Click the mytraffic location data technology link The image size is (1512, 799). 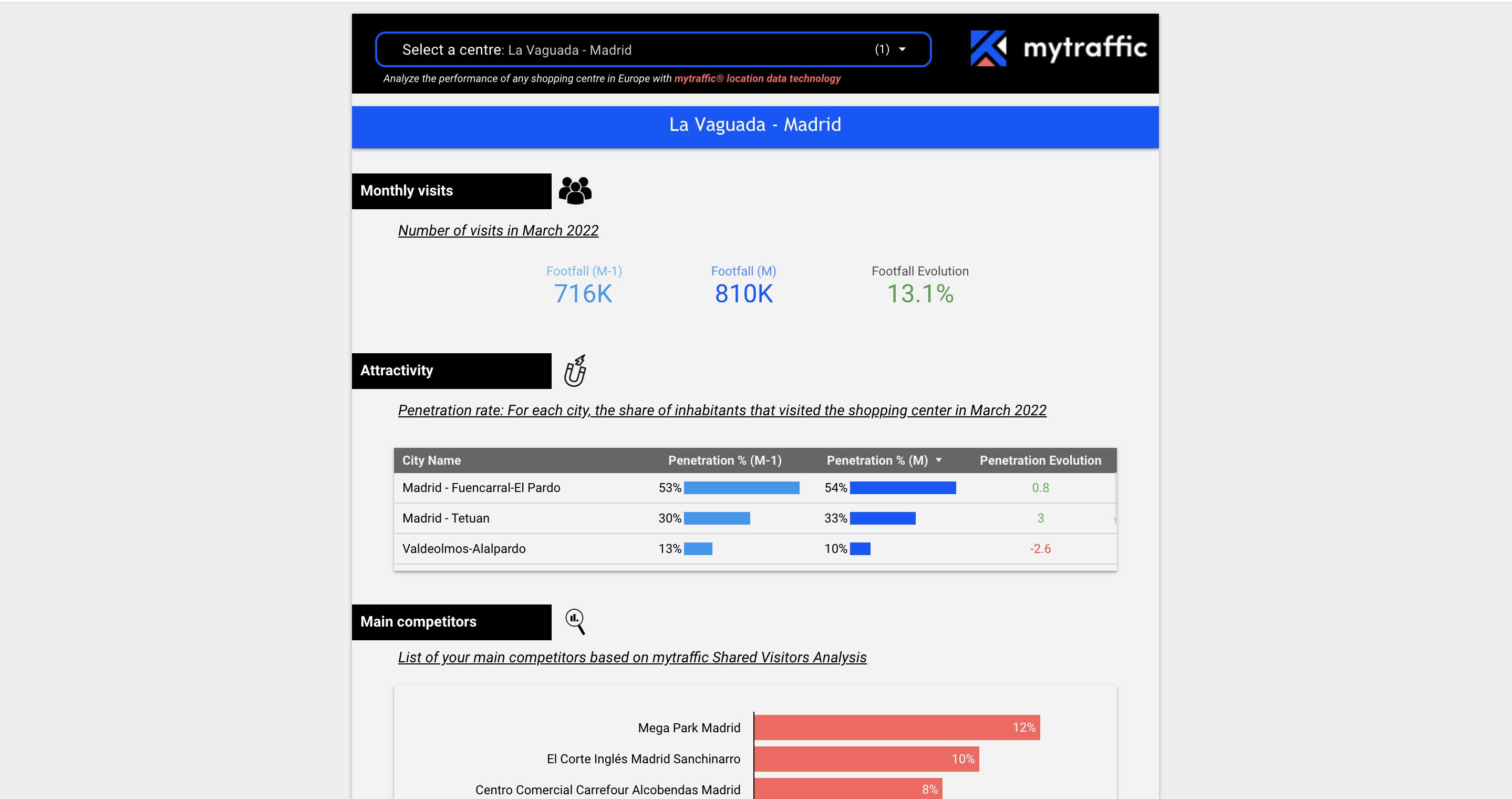coord(757,79)
